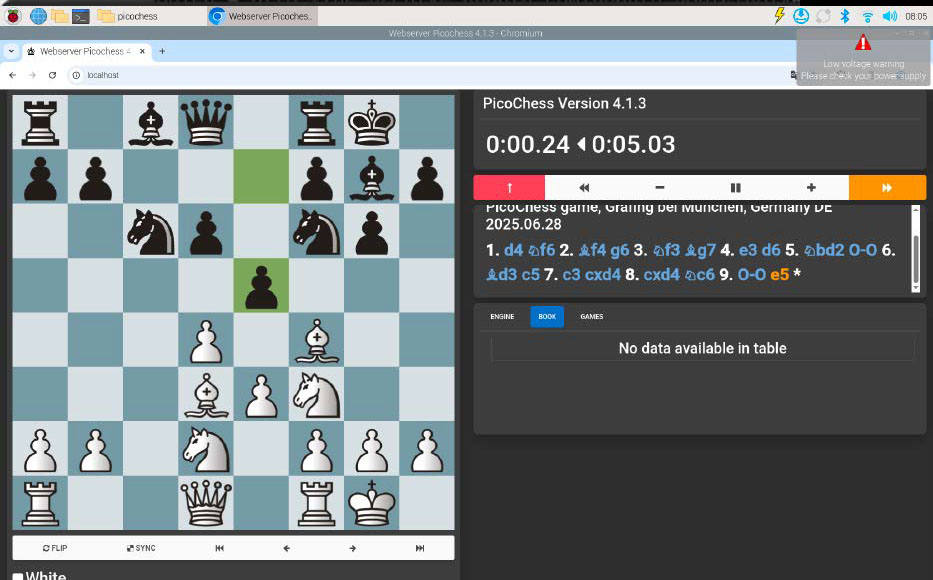Click the SYNC icon below the chessboard

pyautogui.click(x=139, y=547)
